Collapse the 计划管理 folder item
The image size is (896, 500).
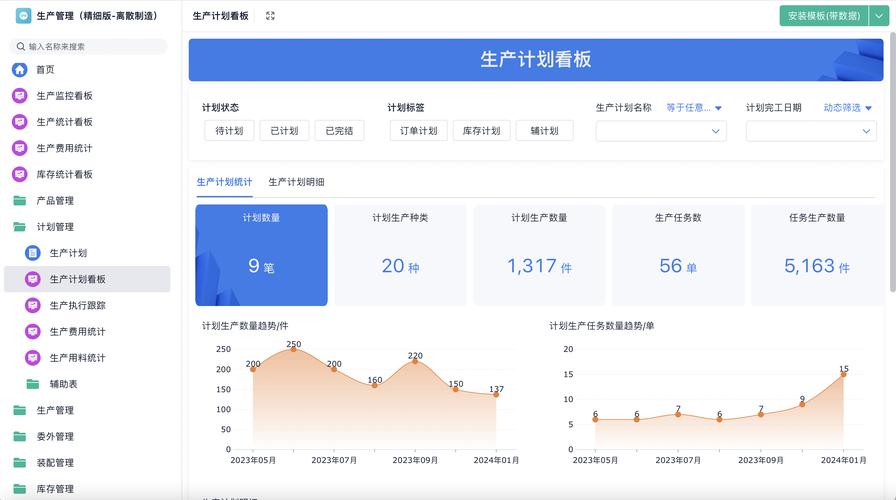[87, 227]
